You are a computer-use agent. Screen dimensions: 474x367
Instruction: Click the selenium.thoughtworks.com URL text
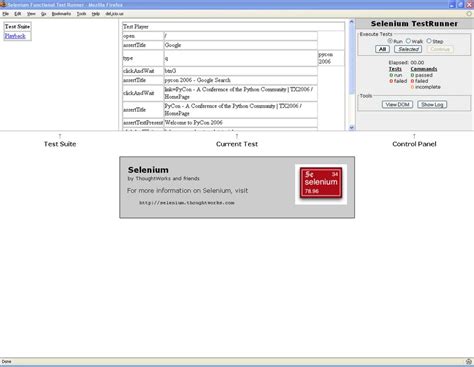click(x=187, y=203)
